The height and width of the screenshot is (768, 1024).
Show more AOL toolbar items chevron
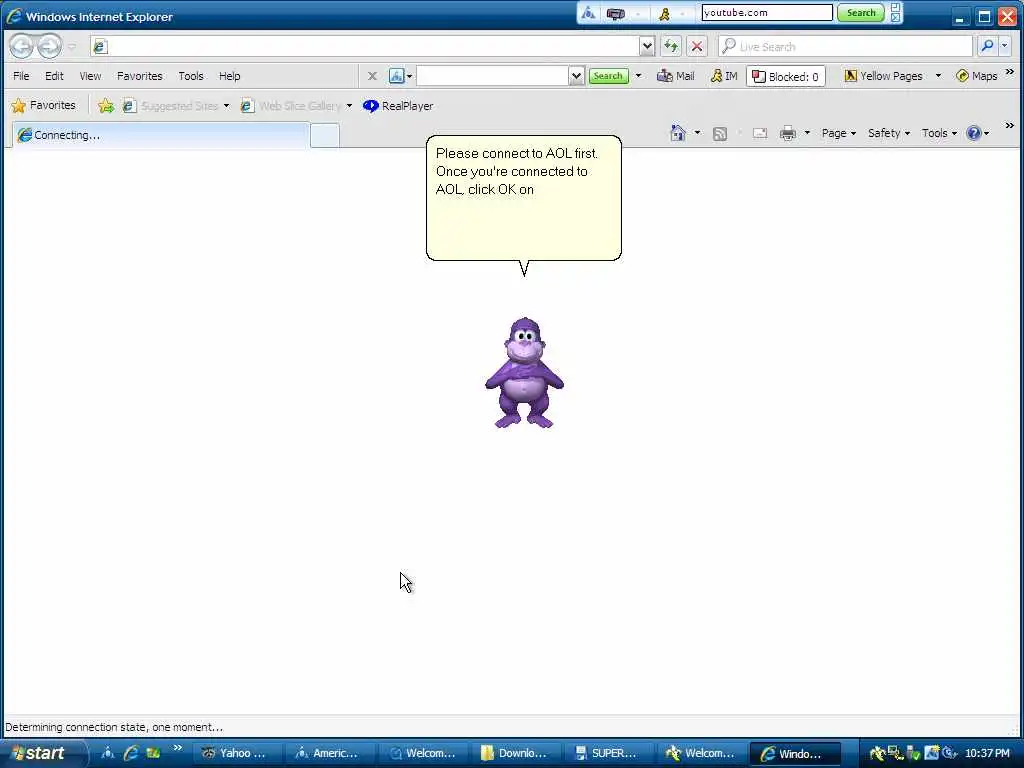pos(1009,72)
